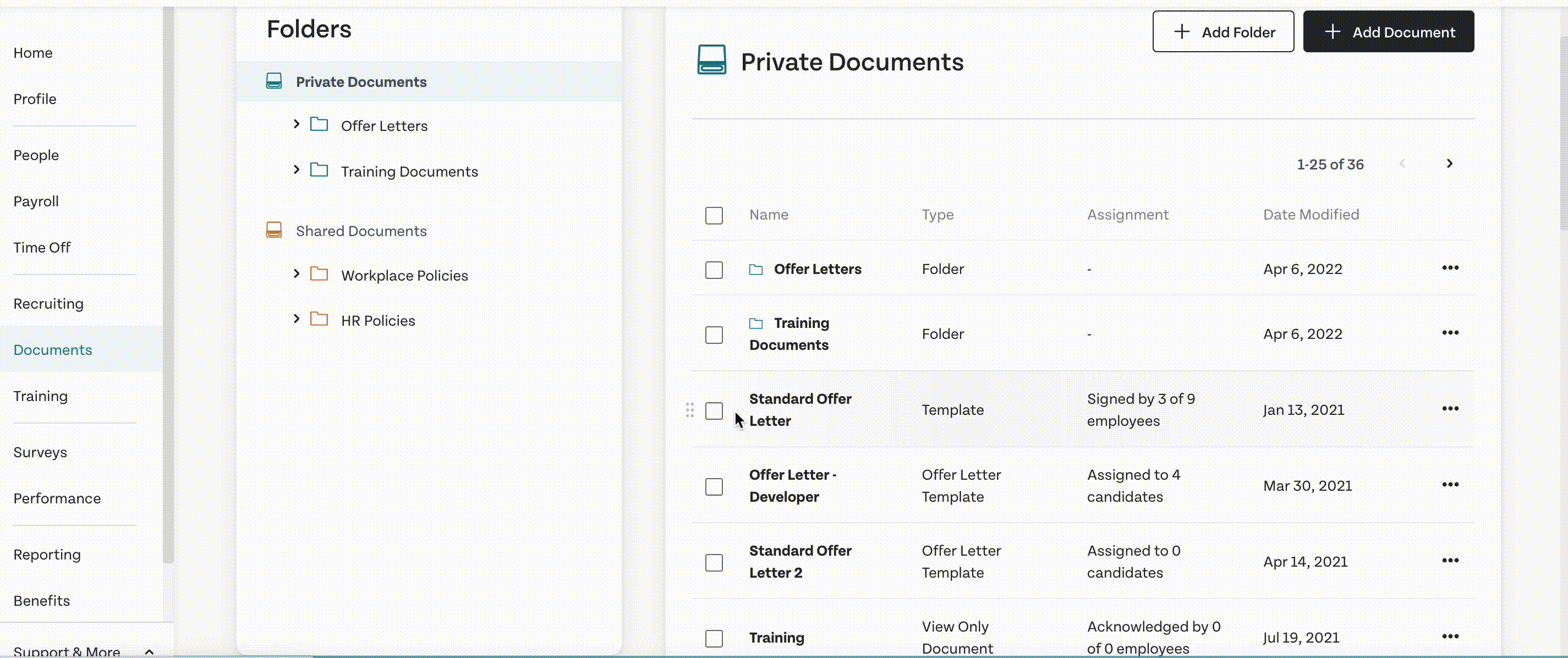This screenshot has height=658, width=1568.
Task: Select Workplace Policies label in folder tree
Action: click(x=404, y=276)
